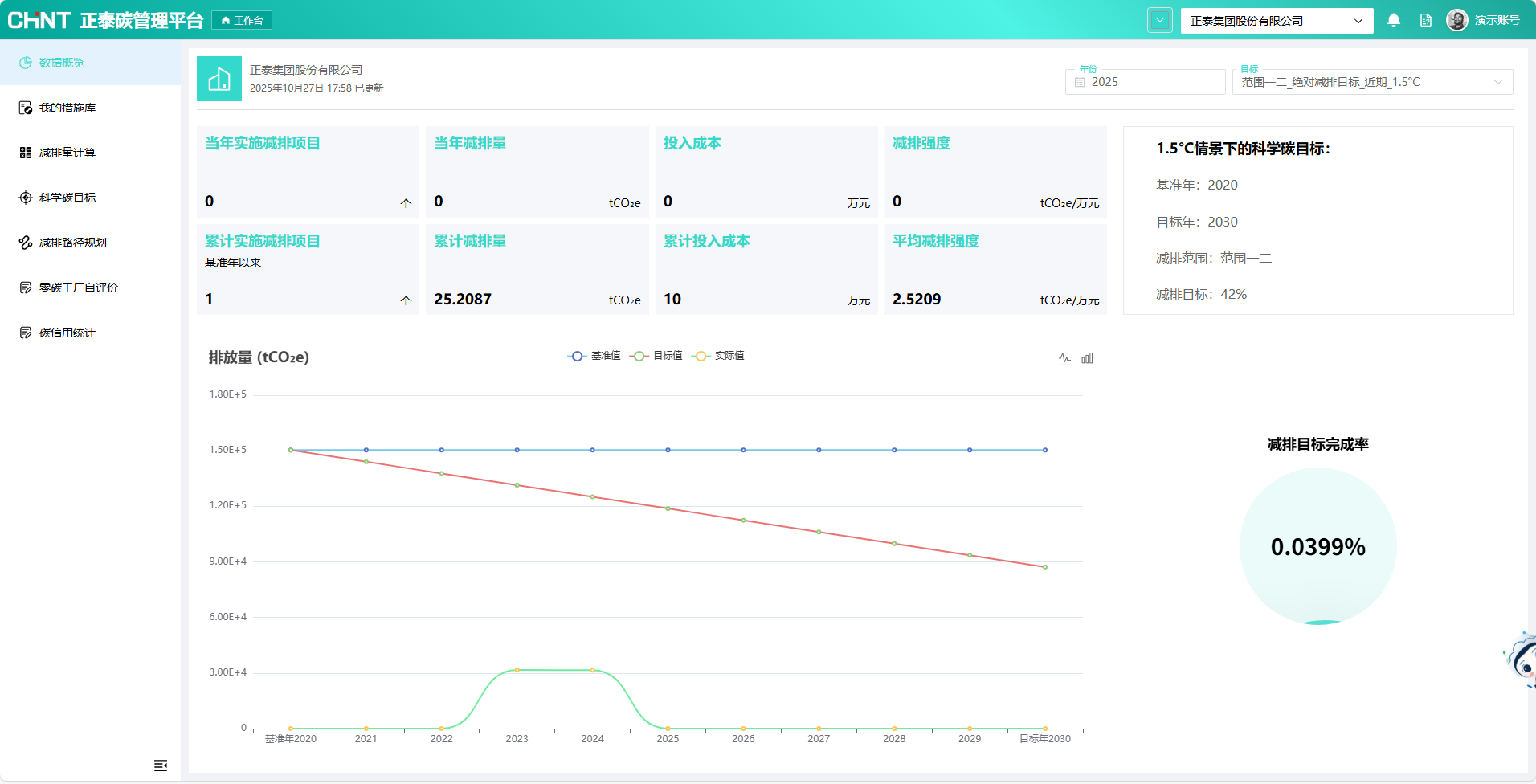The image size is (1536, 784).
Task: Click the 累计投入成本 card title
Action: 707,241
